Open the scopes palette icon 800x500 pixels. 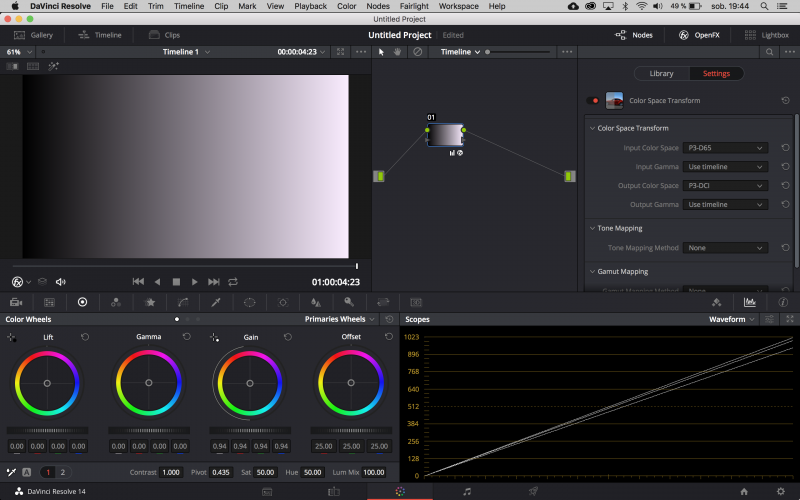(x=749, y=303)
